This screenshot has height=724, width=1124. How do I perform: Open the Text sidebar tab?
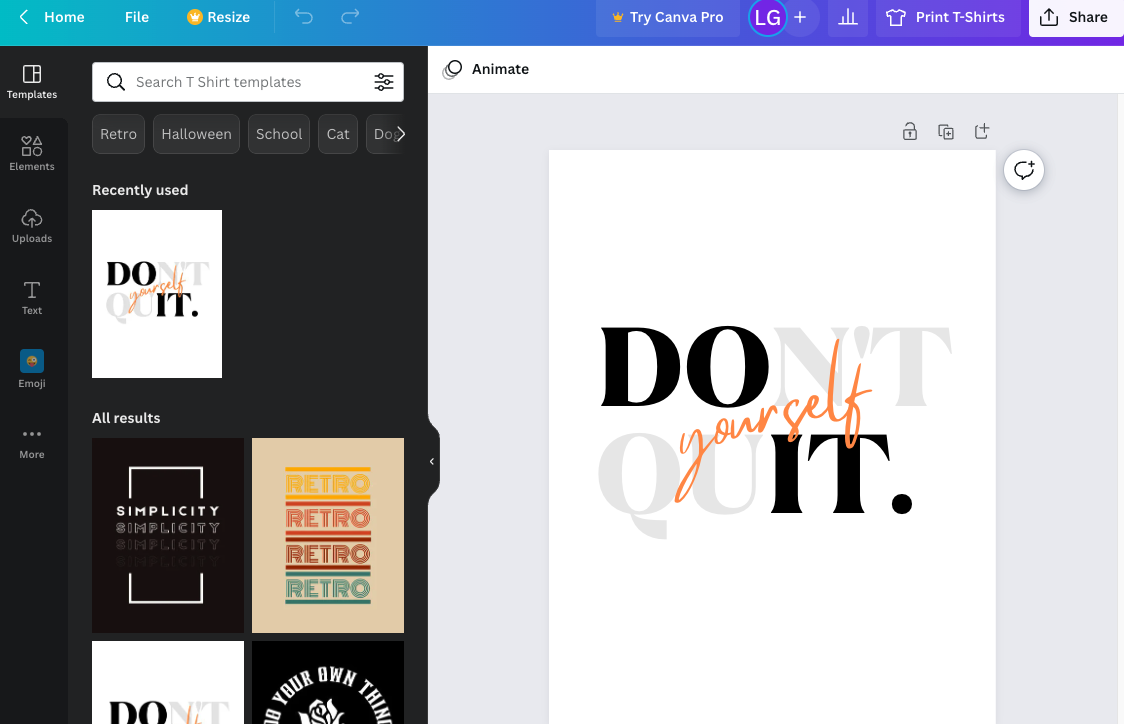tap(32, 297)
